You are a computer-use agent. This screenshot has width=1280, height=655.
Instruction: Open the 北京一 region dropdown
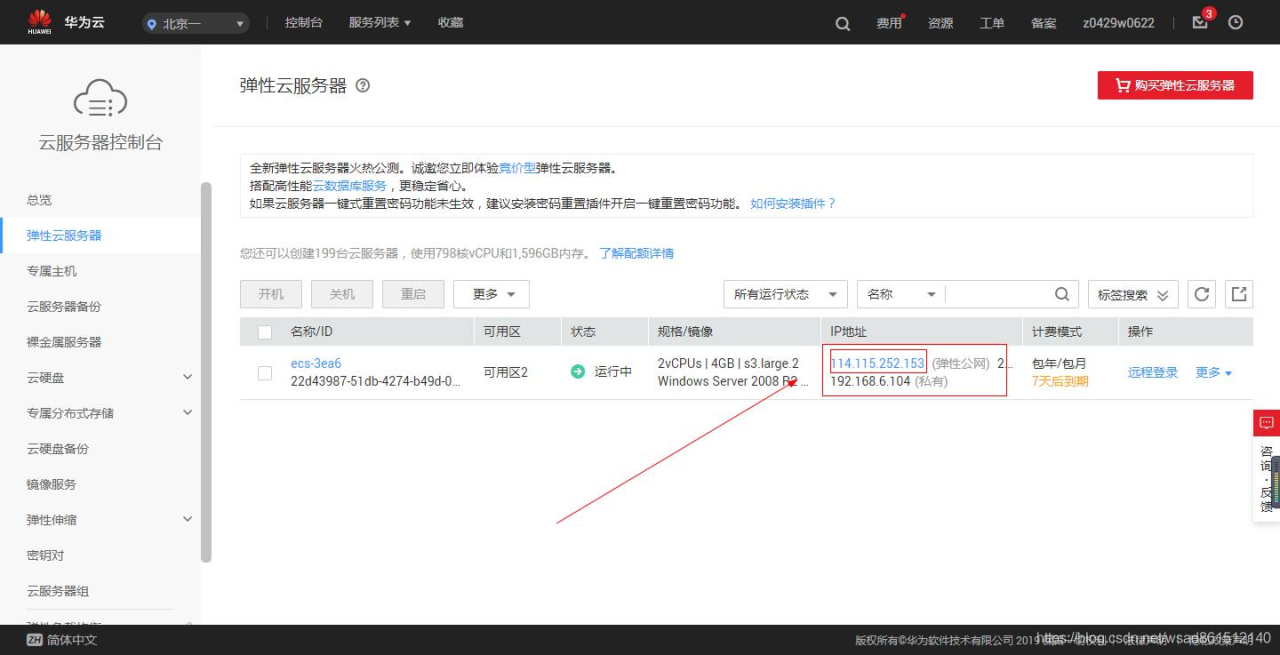tap(196, 23)
